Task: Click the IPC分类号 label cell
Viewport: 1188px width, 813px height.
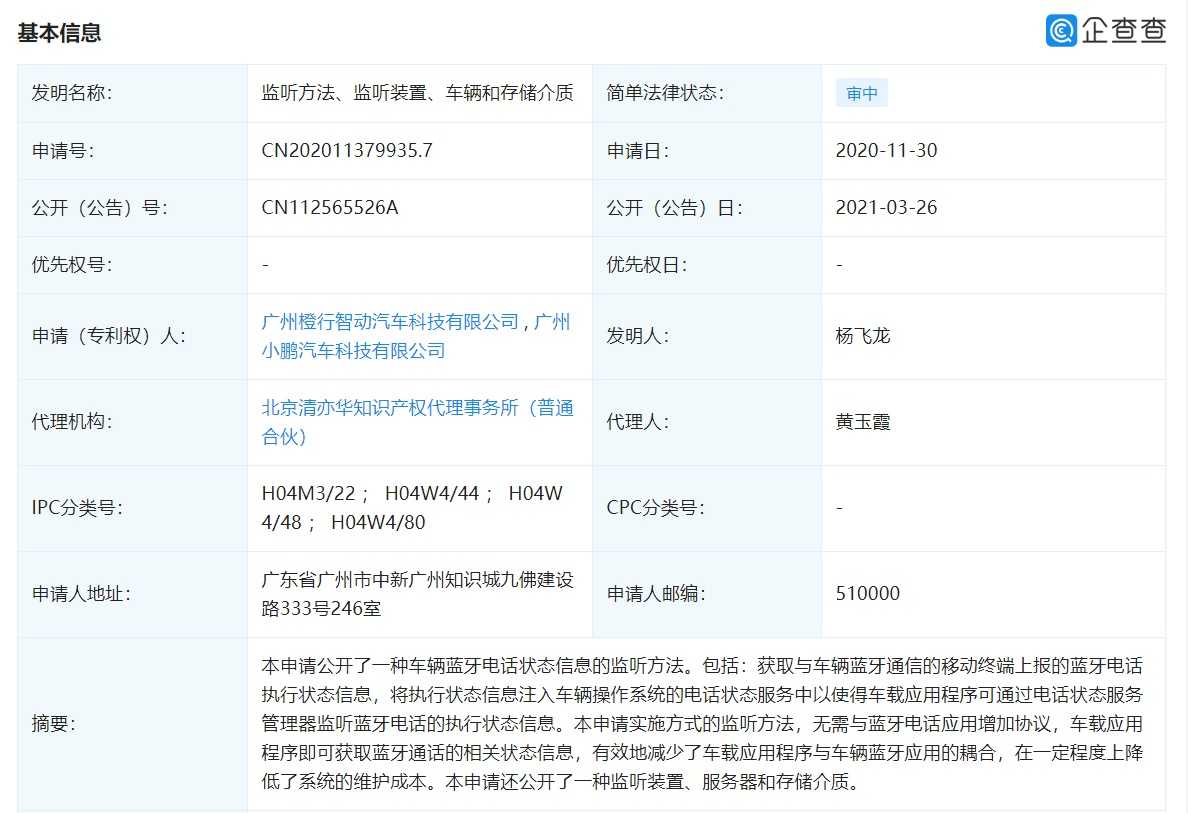Action: (x=133, y=508)
